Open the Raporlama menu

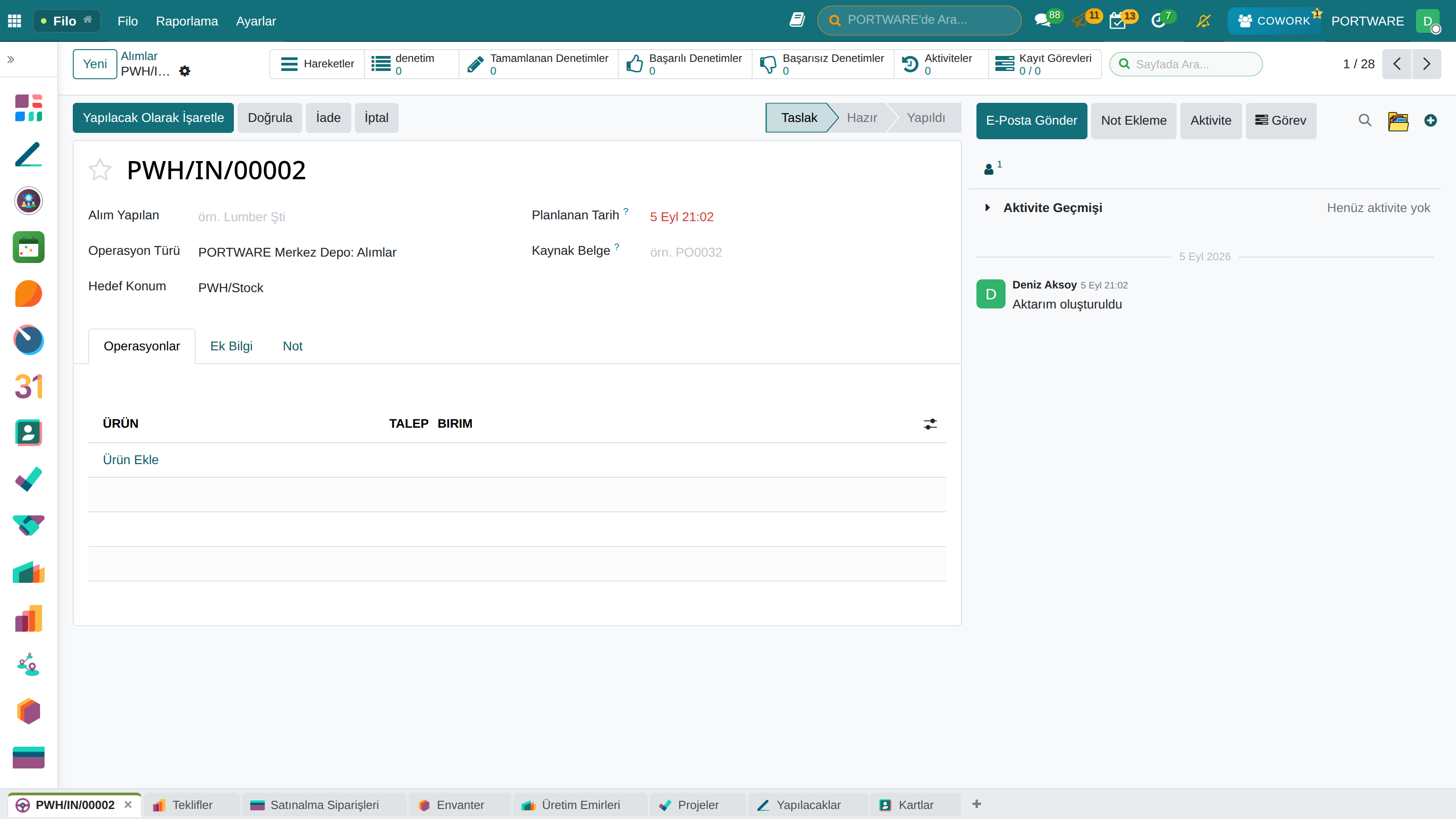coord(187,21)
